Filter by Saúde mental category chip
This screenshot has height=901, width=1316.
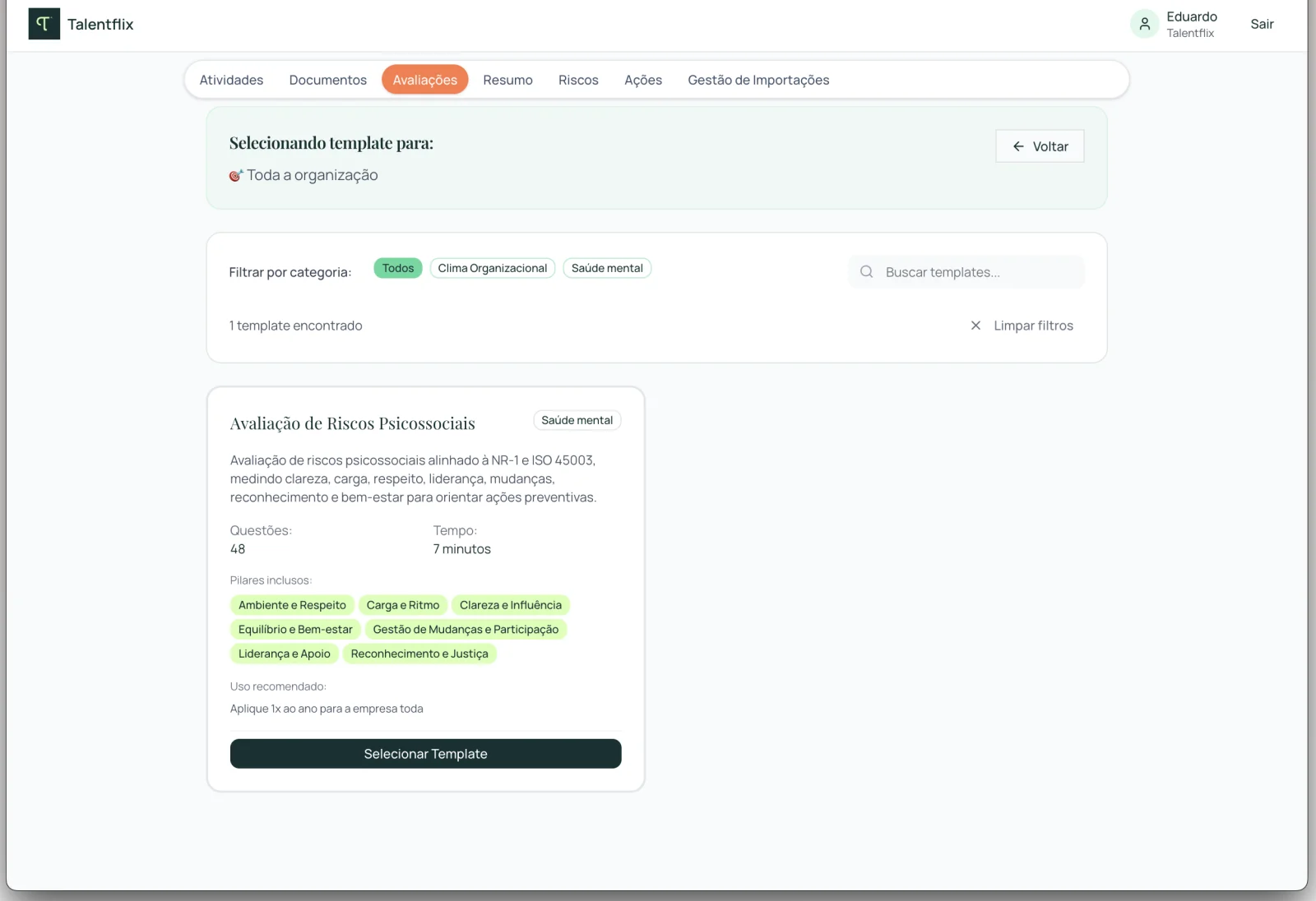click(x=607, y=268)
